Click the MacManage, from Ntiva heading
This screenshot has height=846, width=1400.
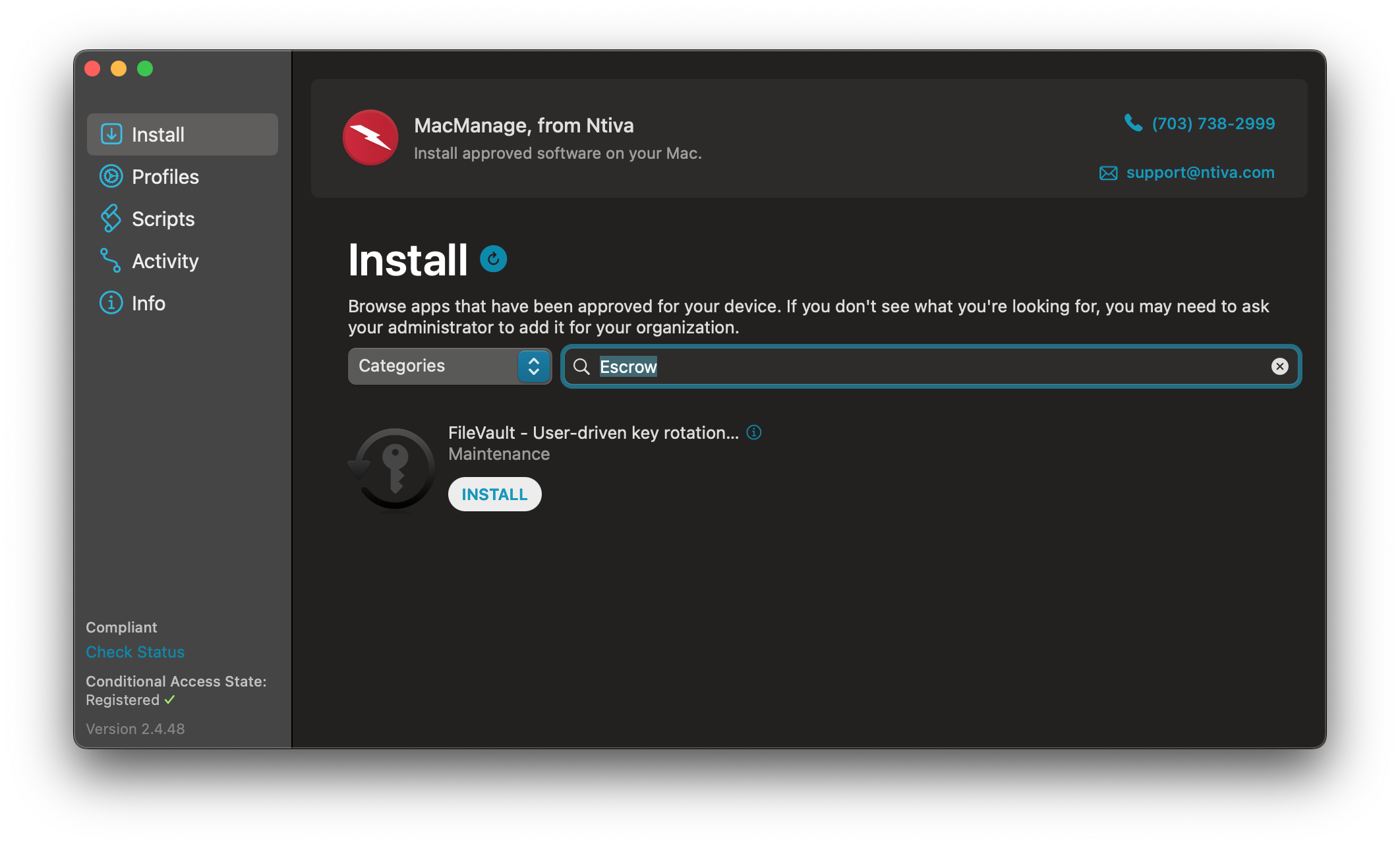[524, 125]
